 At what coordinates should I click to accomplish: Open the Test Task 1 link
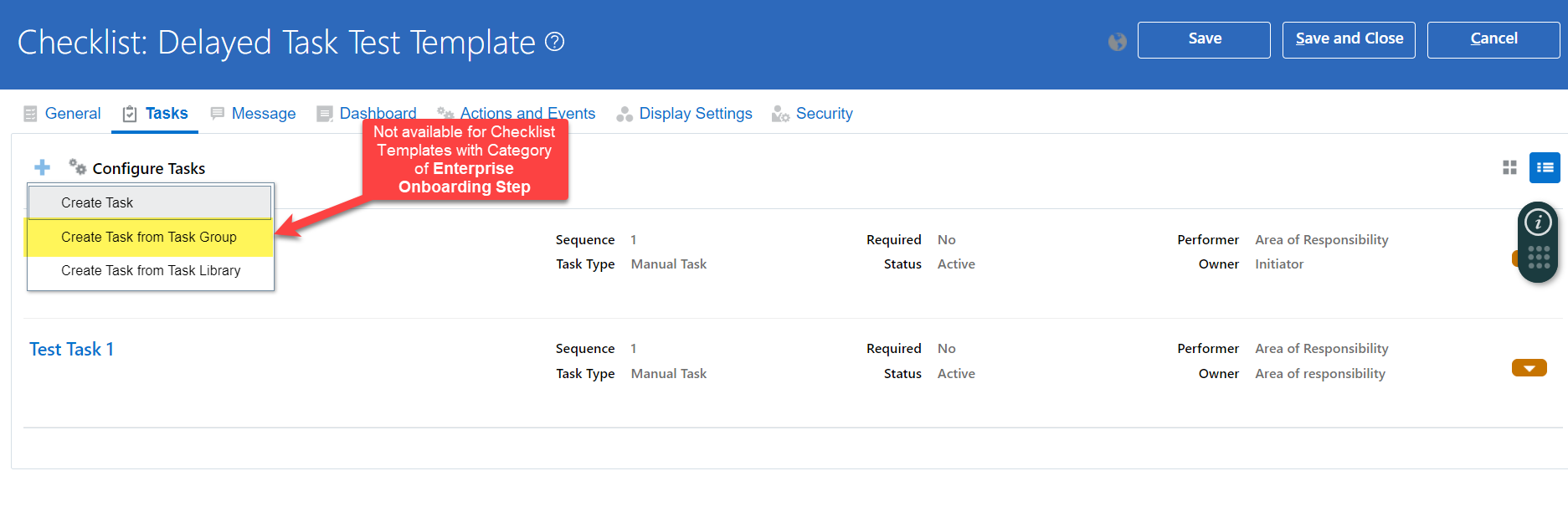[71, 350]
